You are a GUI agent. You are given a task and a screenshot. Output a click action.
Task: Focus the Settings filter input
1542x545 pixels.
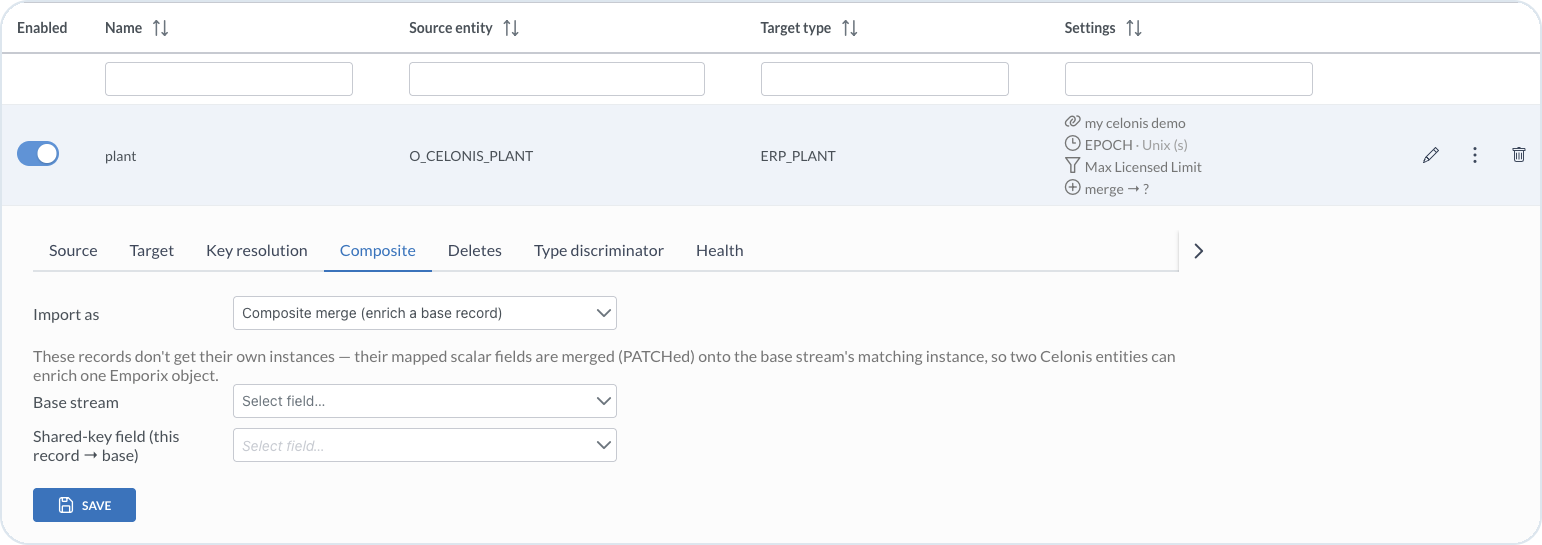[1189, 79]
